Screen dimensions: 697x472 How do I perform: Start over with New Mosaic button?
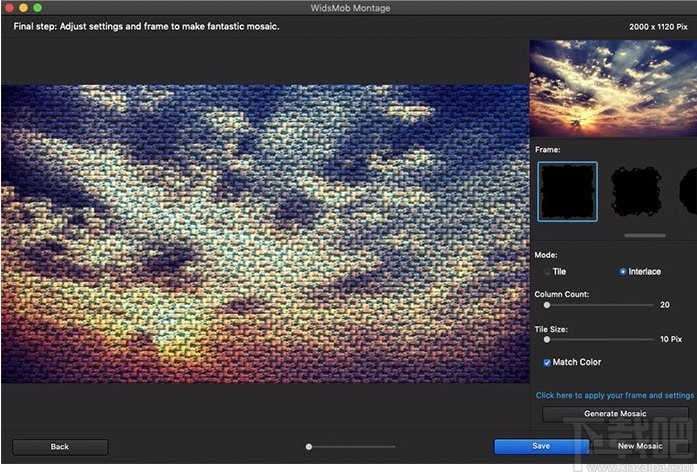tap(640, 446)
